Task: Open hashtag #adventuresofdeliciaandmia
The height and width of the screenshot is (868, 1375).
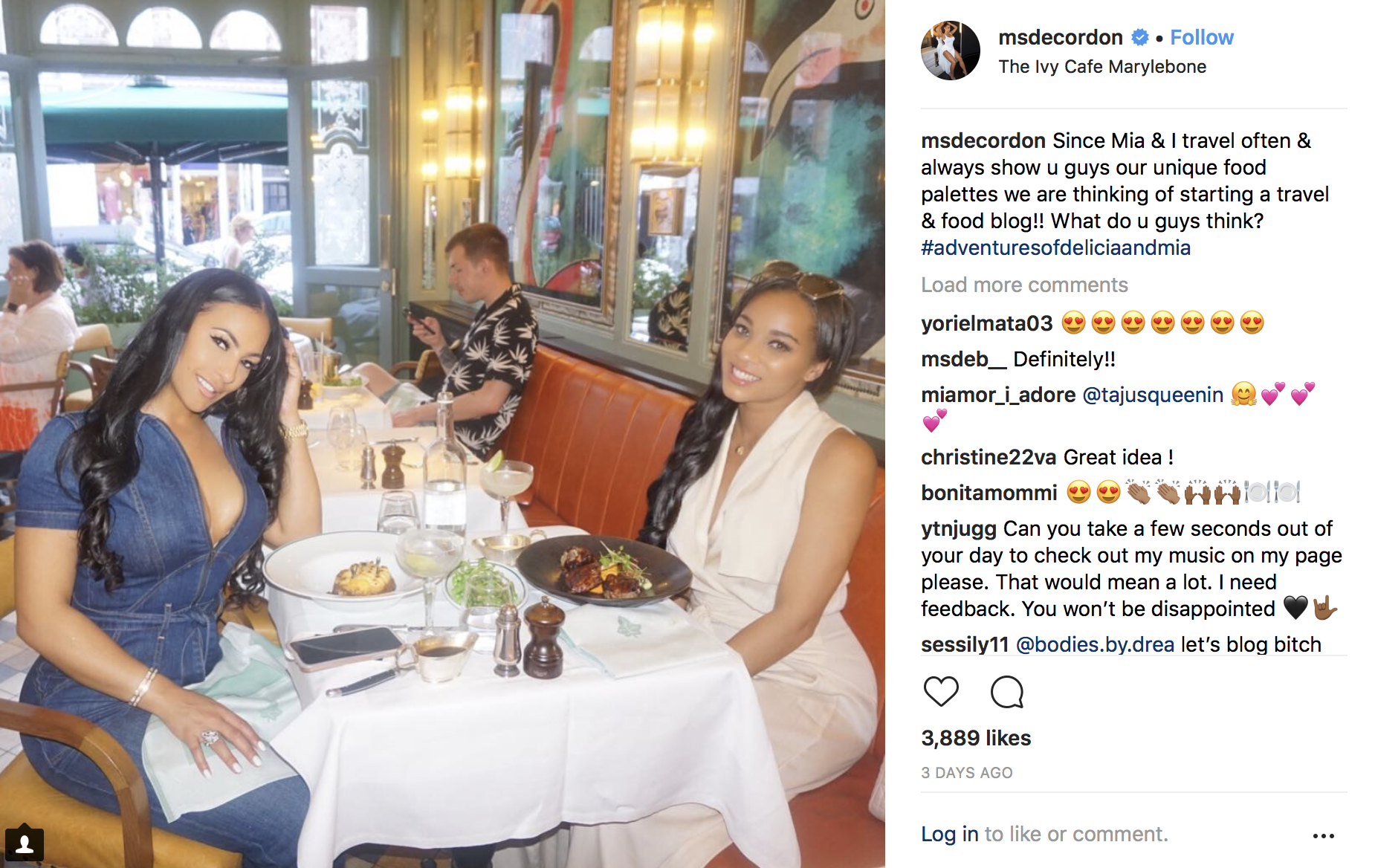Action: pos(1055,247)
